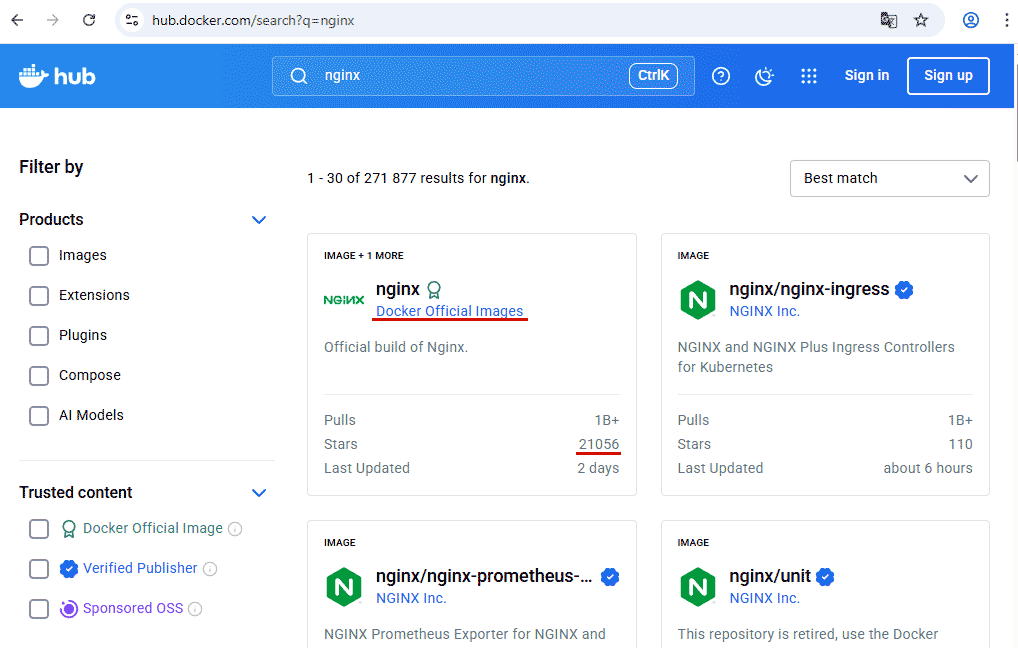This screenshot has width=1018, height=648.
Task: Collapse the Products filter section
Action: (259, 220)
